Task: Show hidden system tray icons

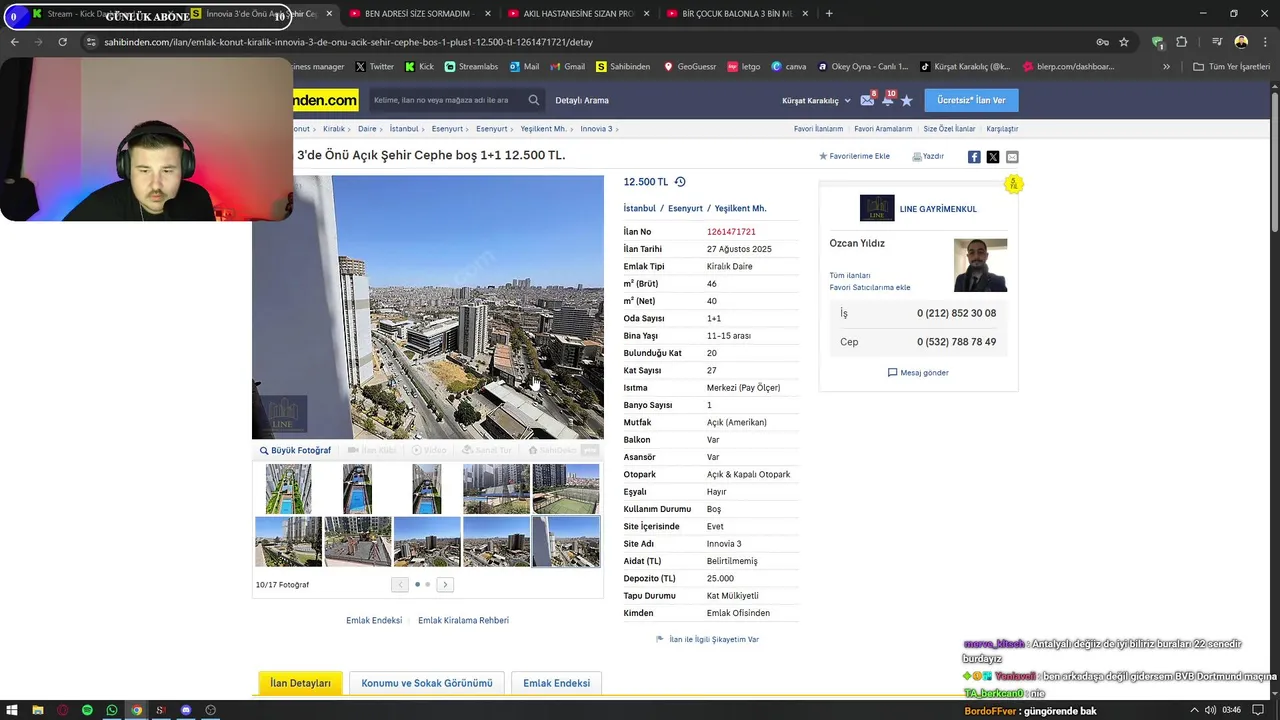Action: (x=1194, y=710)
